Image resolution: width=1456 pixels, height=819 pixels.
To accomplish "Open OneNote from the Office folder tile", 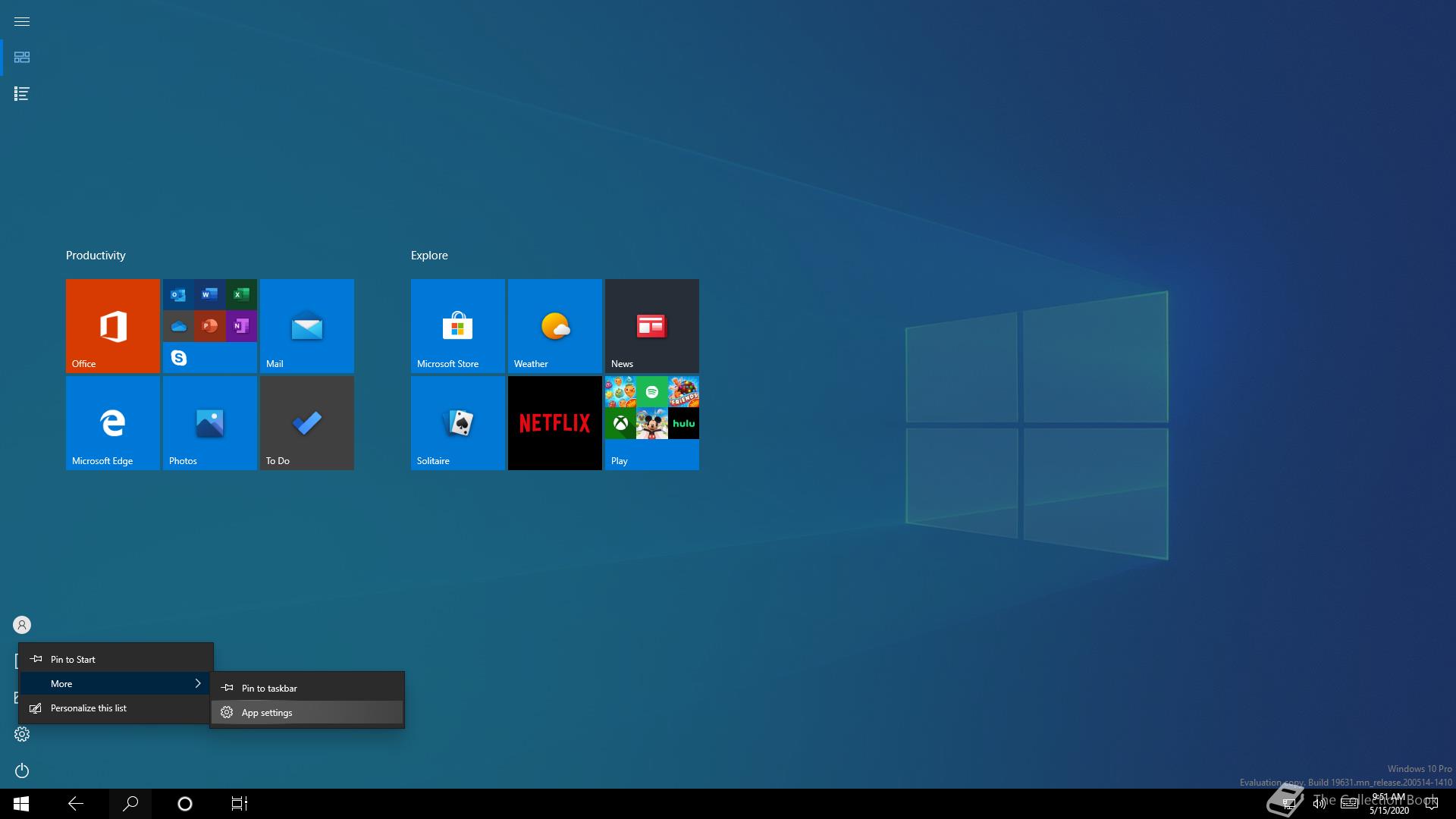I will tap(241, 326).
